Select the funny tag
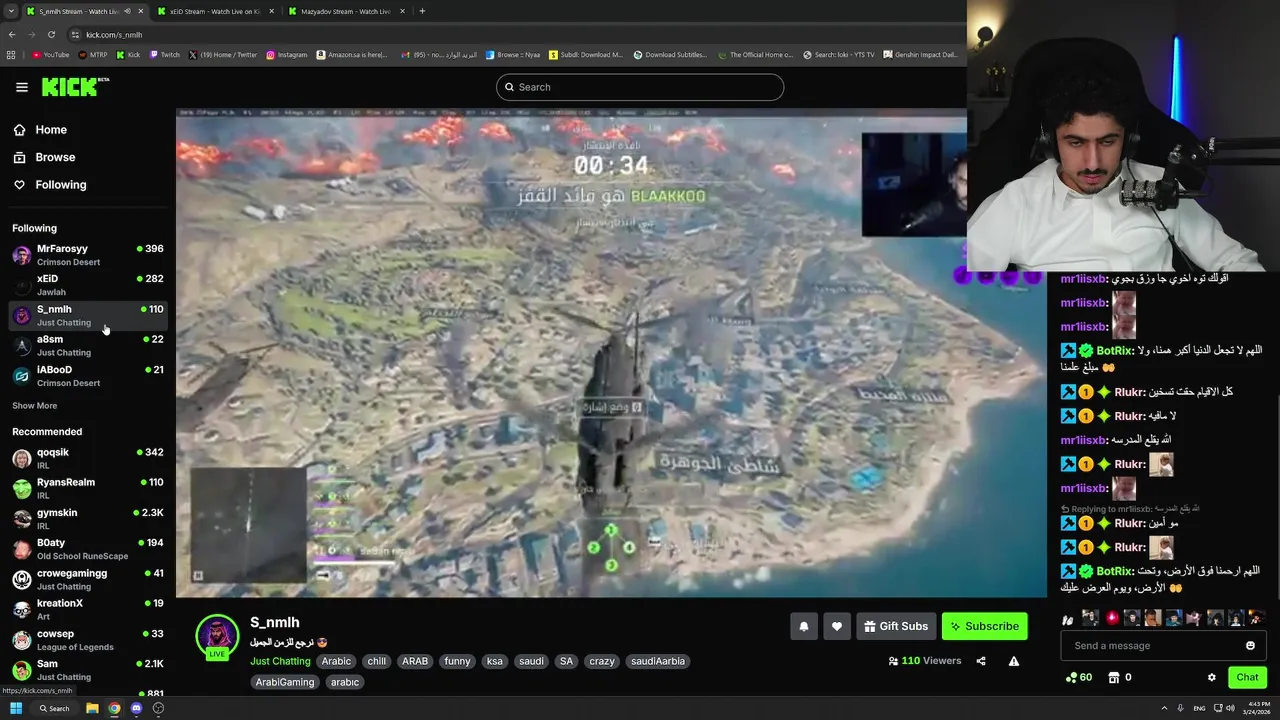 tap(458, 661)
